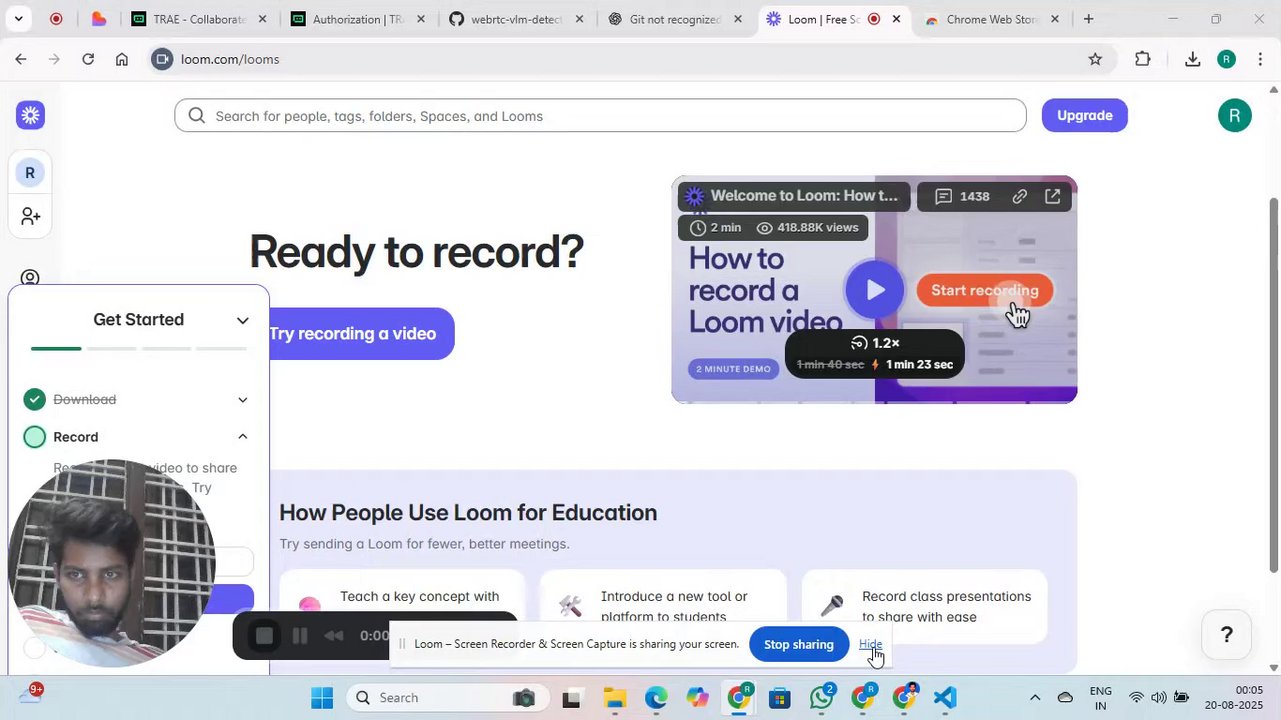1281x720 pixels.
Task: Open Visual Studio Code from taskbar
Action: point(945,698)
